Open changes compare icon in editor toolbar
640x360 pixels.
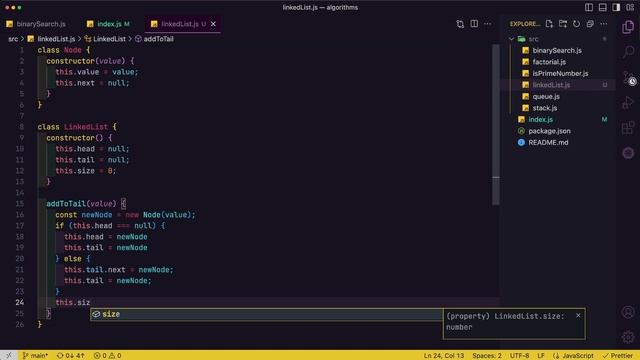[460, 24]
